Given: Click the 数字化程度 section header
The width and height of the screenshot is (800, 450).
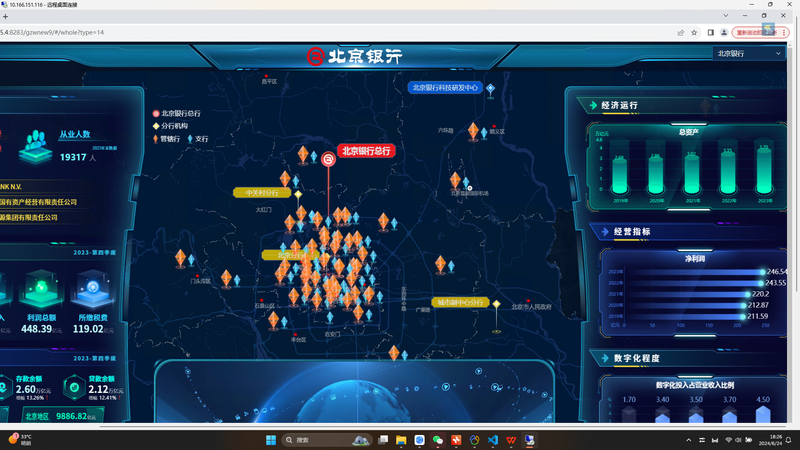Looking at the screenshot, I should pos(637,358).
